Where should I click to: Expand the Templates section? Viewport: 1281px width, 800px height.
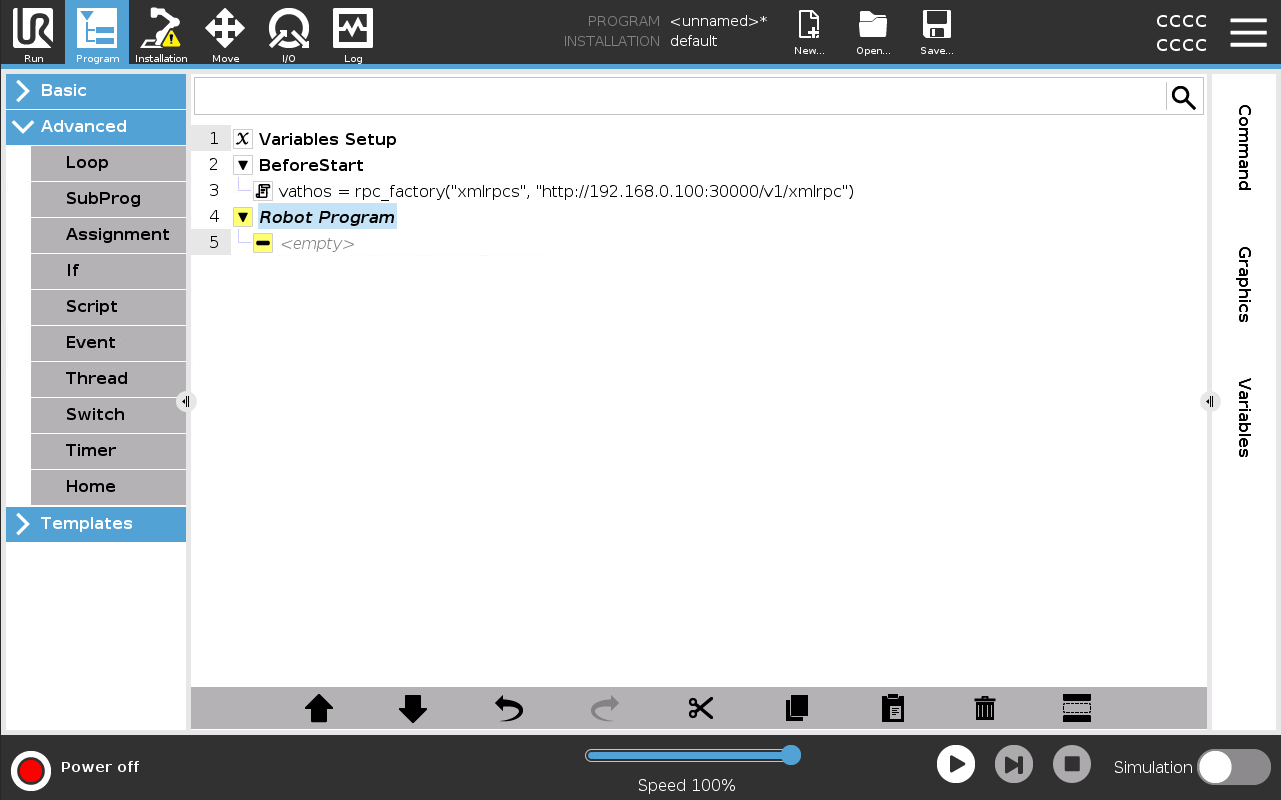[x=95, y=523]
